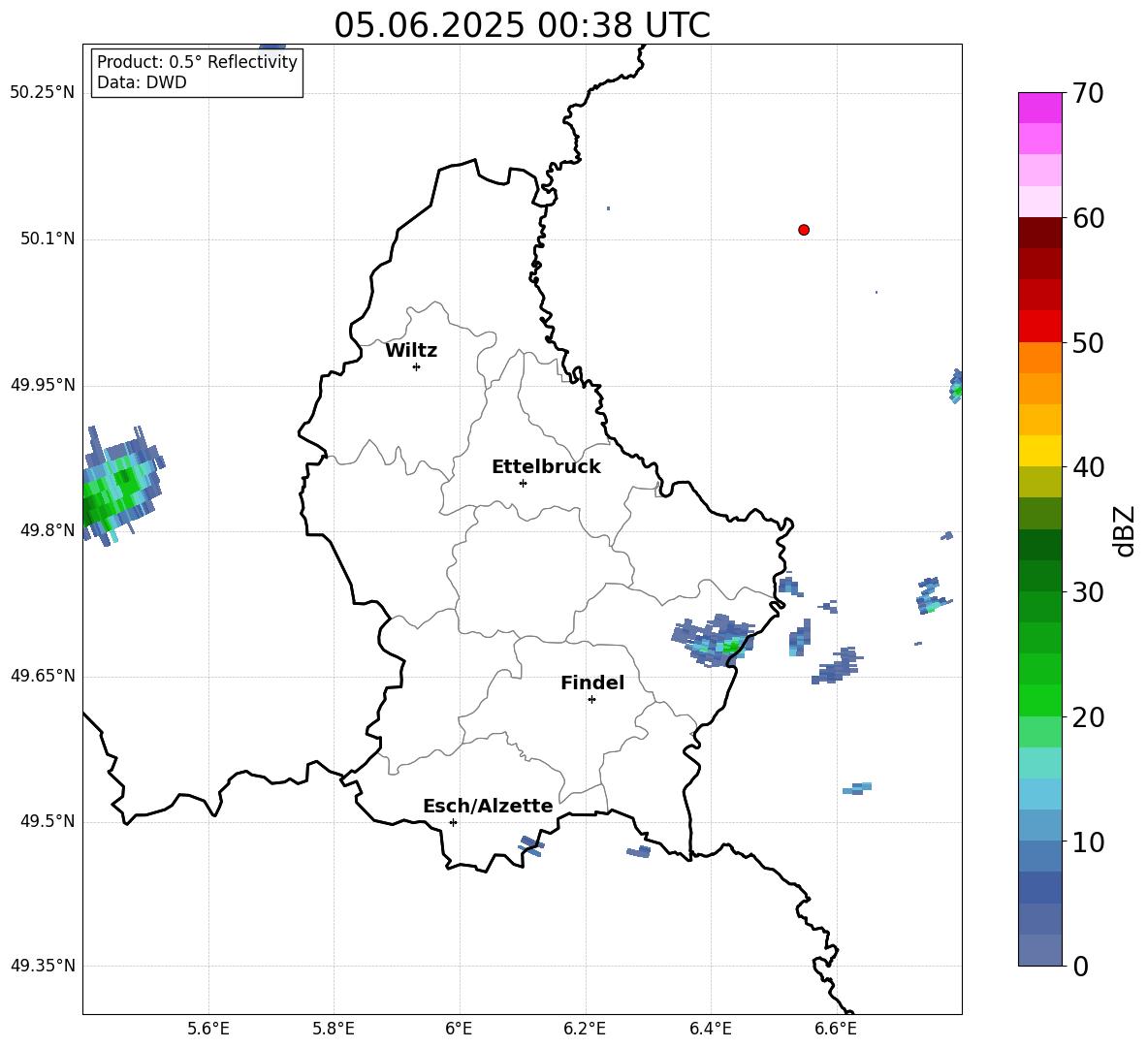Screen dimensions: 1148x1048
Task: Click the large green radar echo at left edge
Action: click(x=122, y=486)
